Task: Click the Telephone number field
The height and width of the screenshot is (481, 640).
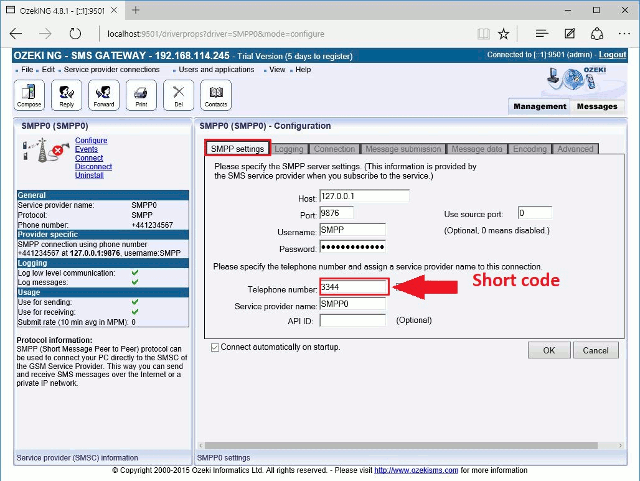Action: (353, 287)
